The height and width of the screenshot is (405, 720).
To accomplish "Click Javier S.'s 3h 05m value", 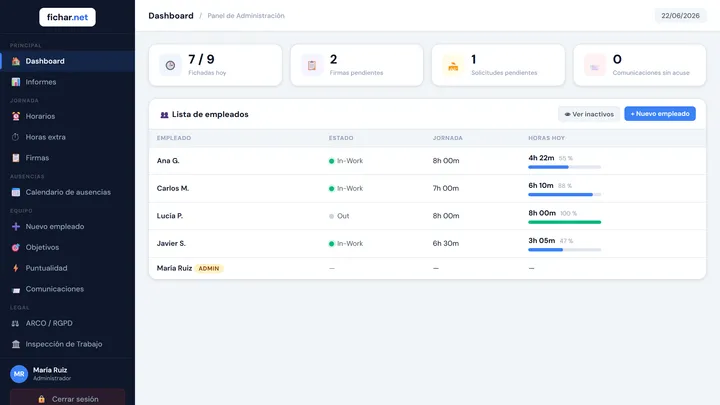I will pos(542,241).
